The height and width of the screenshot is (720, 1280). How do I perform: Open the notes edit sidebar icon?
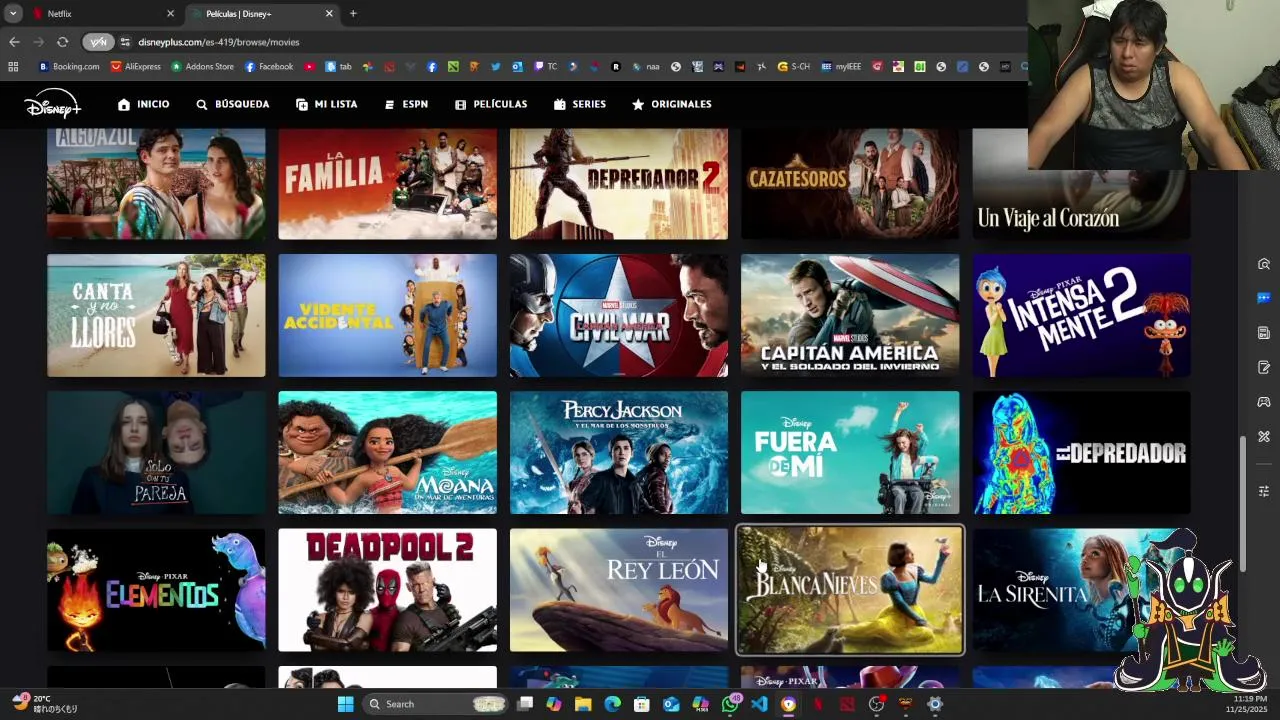[1264, 368]
